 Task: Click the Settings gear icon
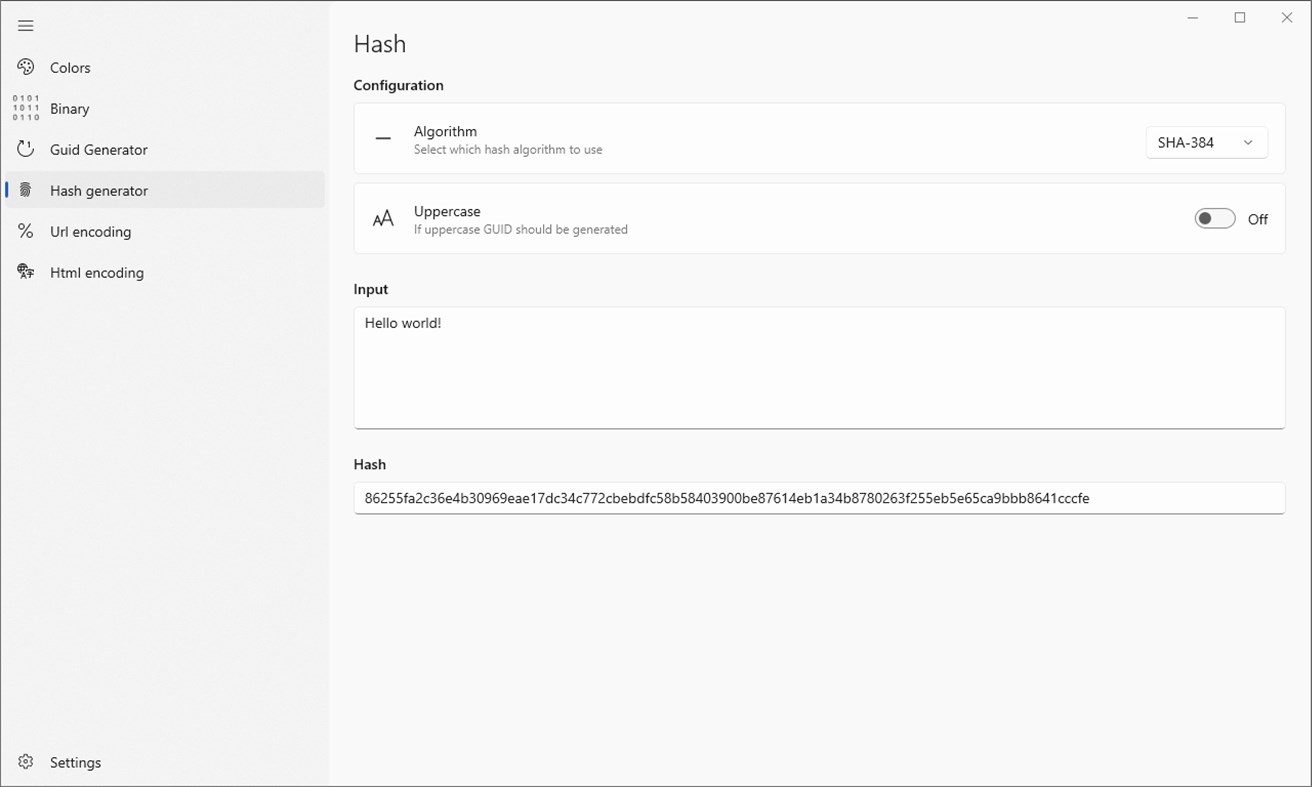coord(26,762)
